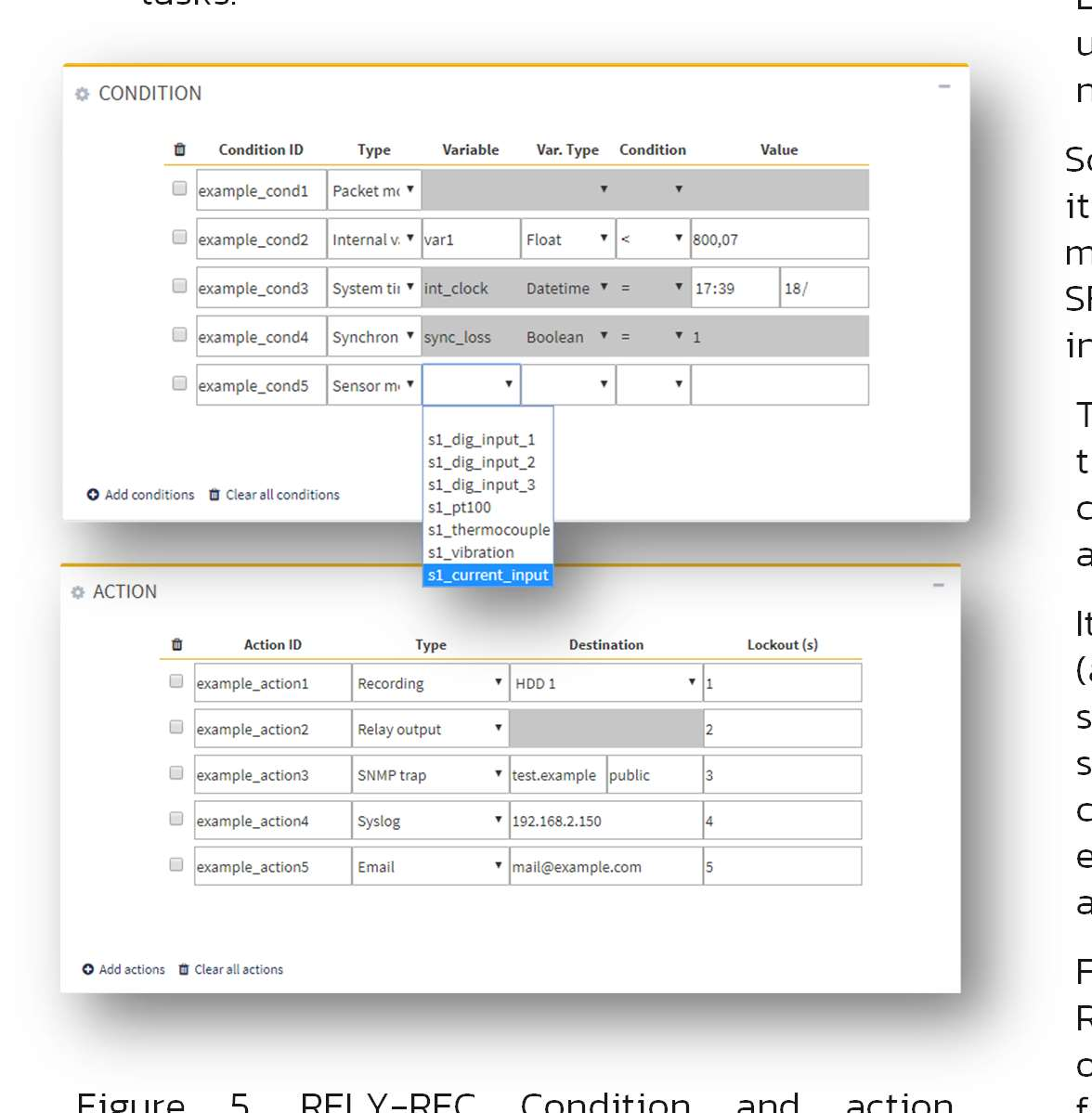The height and width of the screenshot is (1113, 1092).
Task: Open the Internal v. type dropdown for example_cond2
Action: pyautogui.click(x=374, y=239)
